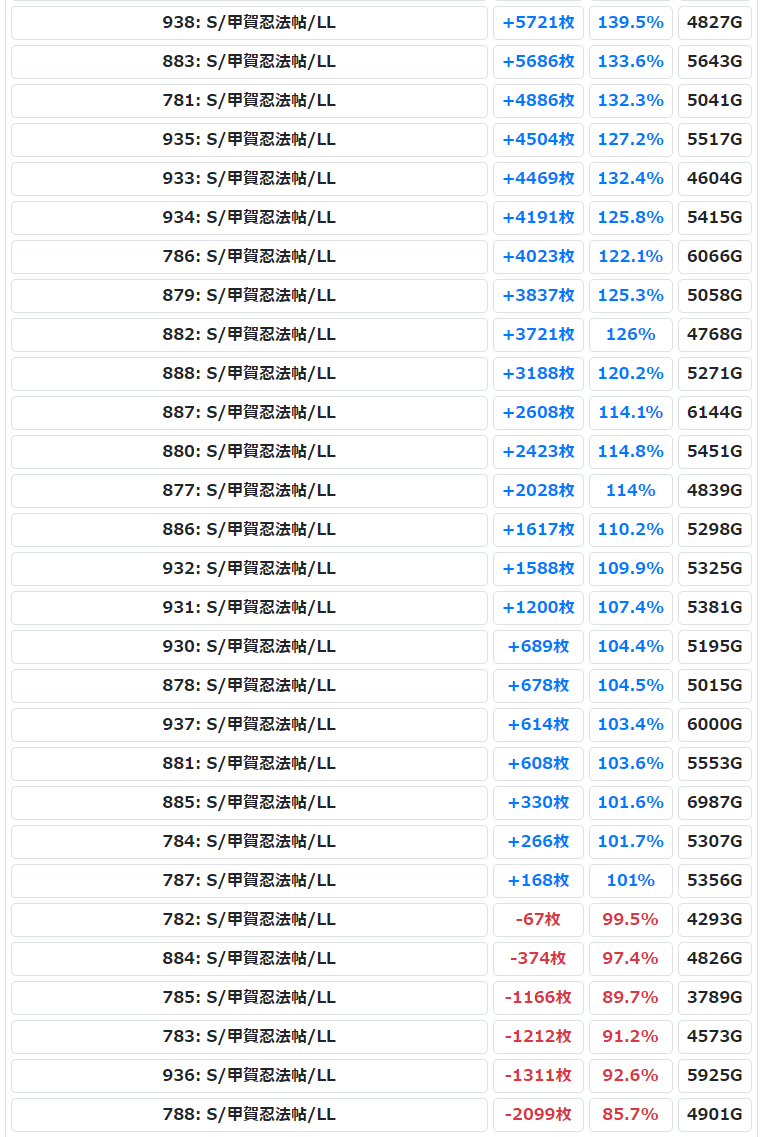Viewport: 767px width, 1137px height.
Task: Select machine 931 name cell
Action: click(249, 608)
